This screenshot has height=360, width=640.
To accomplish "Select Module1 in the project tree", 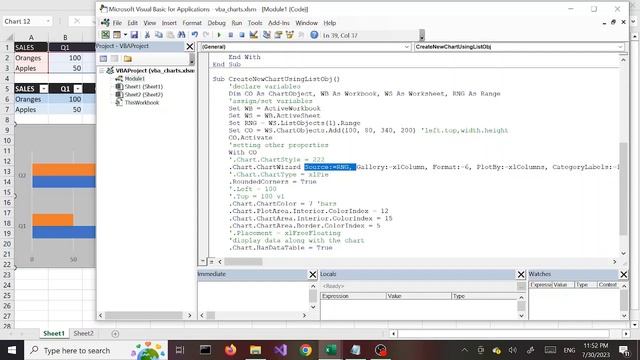I will point(134,78).
